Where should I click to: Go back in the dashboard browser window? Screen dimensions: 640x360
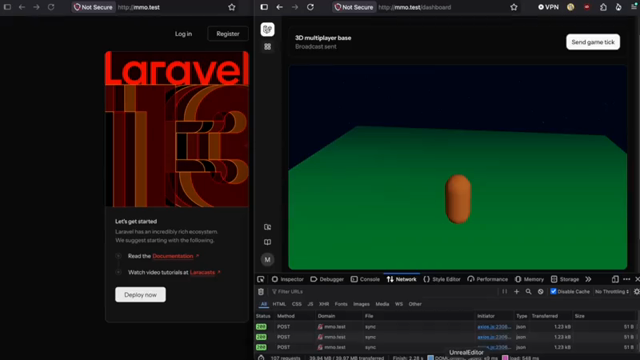(x=280, y=7)
